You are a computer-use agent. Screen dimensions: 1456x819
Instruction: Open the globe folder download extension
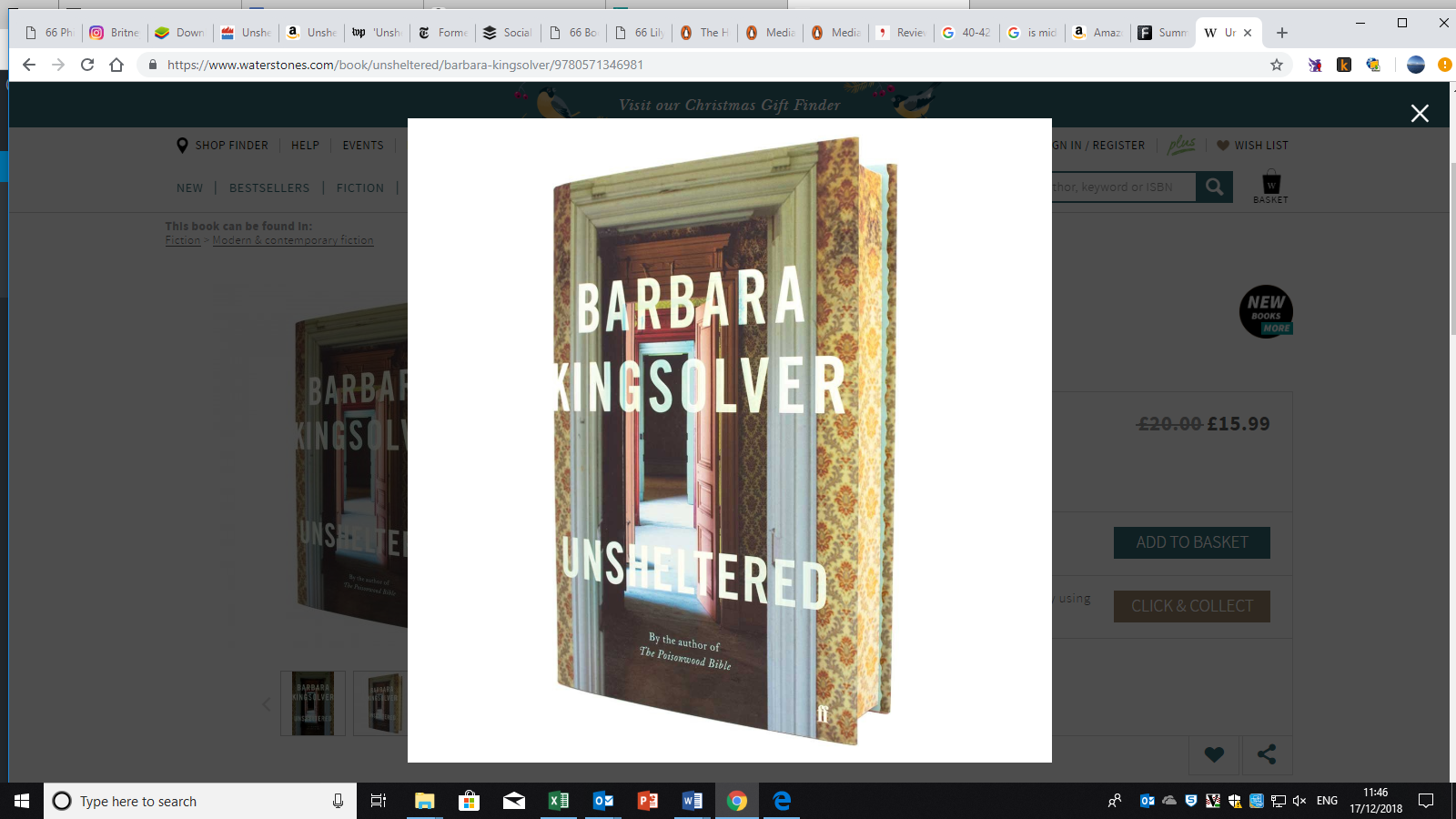[1373, 65]
